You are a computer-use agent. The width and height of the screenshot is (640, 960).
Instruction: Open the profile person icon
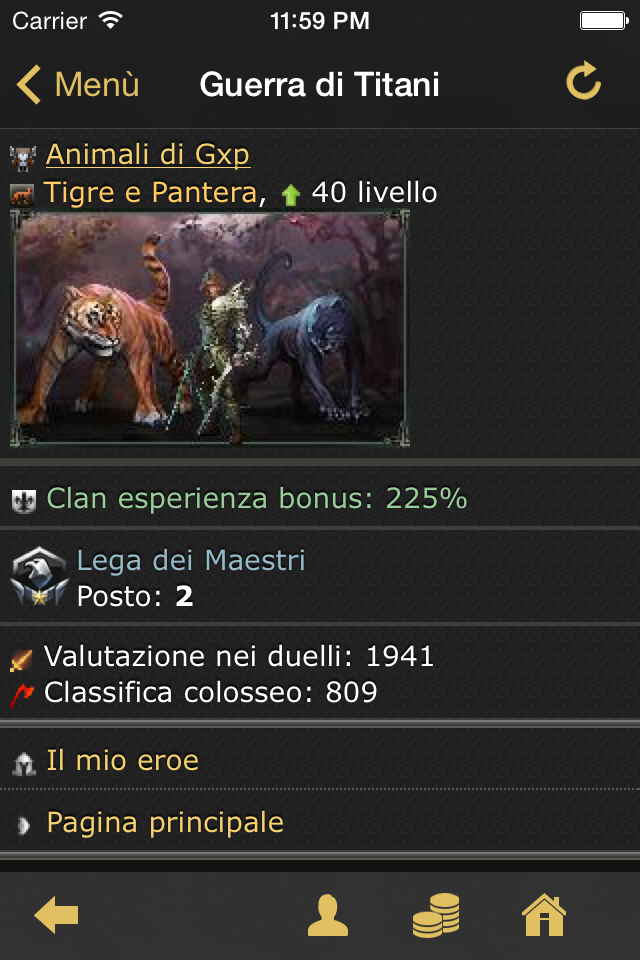(x=328, y=915)
